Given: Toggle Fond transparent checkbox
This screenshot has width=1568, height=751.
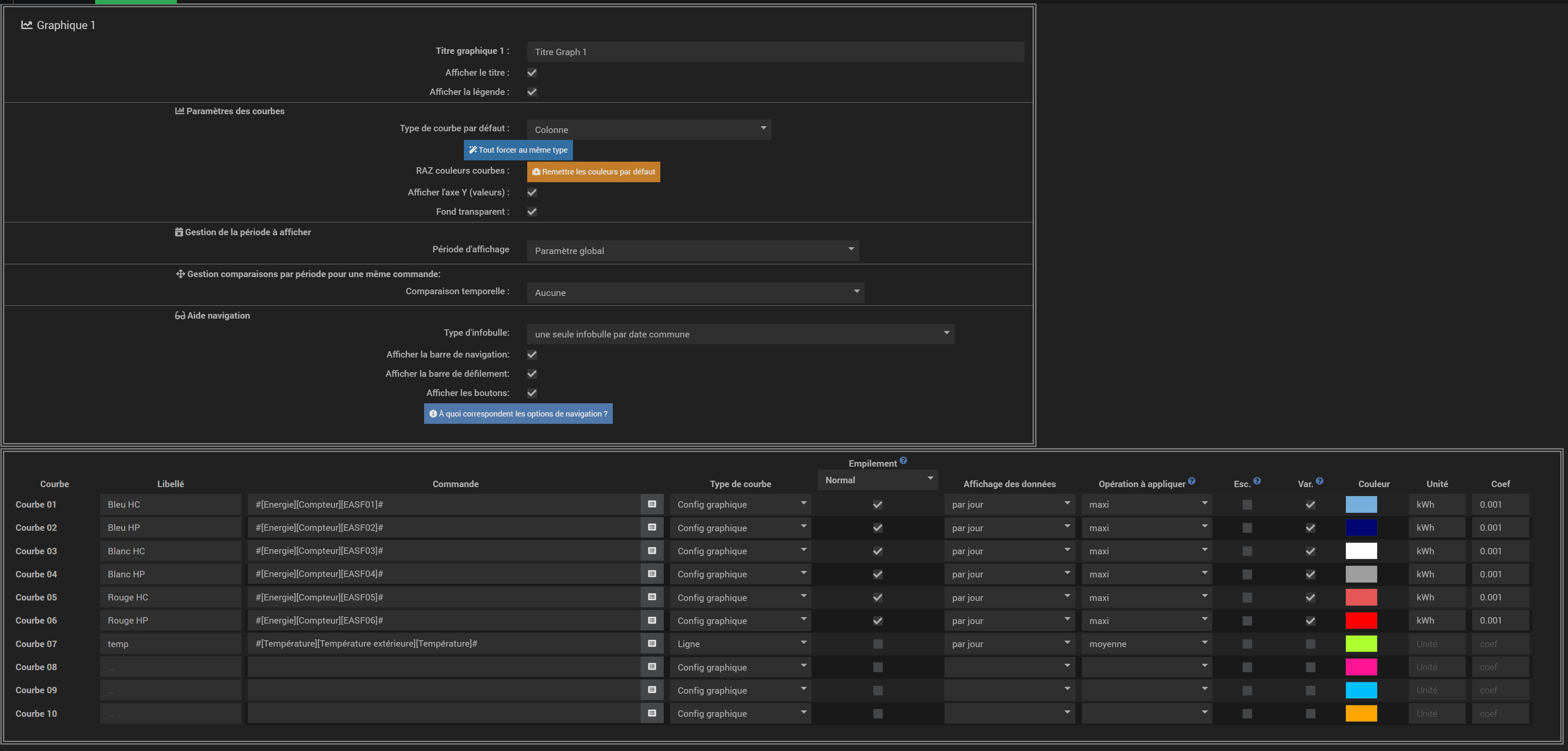Looking at the screenshot, I should (x=532, y=212).
